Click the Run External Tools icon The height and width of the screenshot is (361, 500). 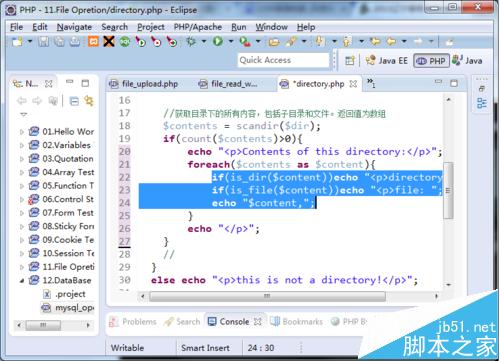(245, 42)
